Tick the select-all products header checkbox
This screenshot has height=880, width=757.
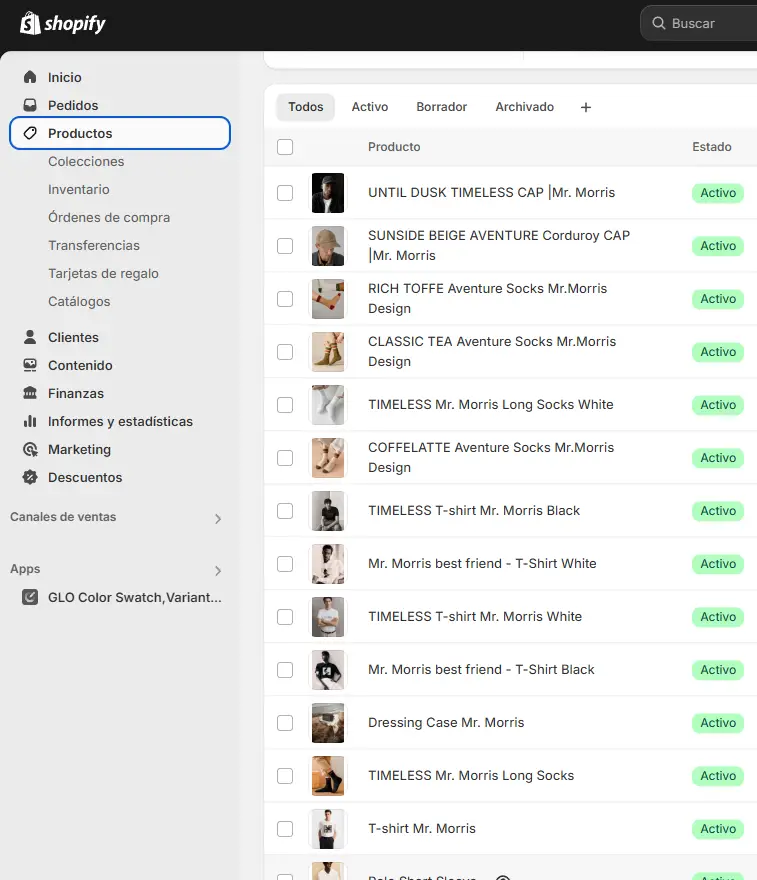pyautogui.click(x=285, y=147)
